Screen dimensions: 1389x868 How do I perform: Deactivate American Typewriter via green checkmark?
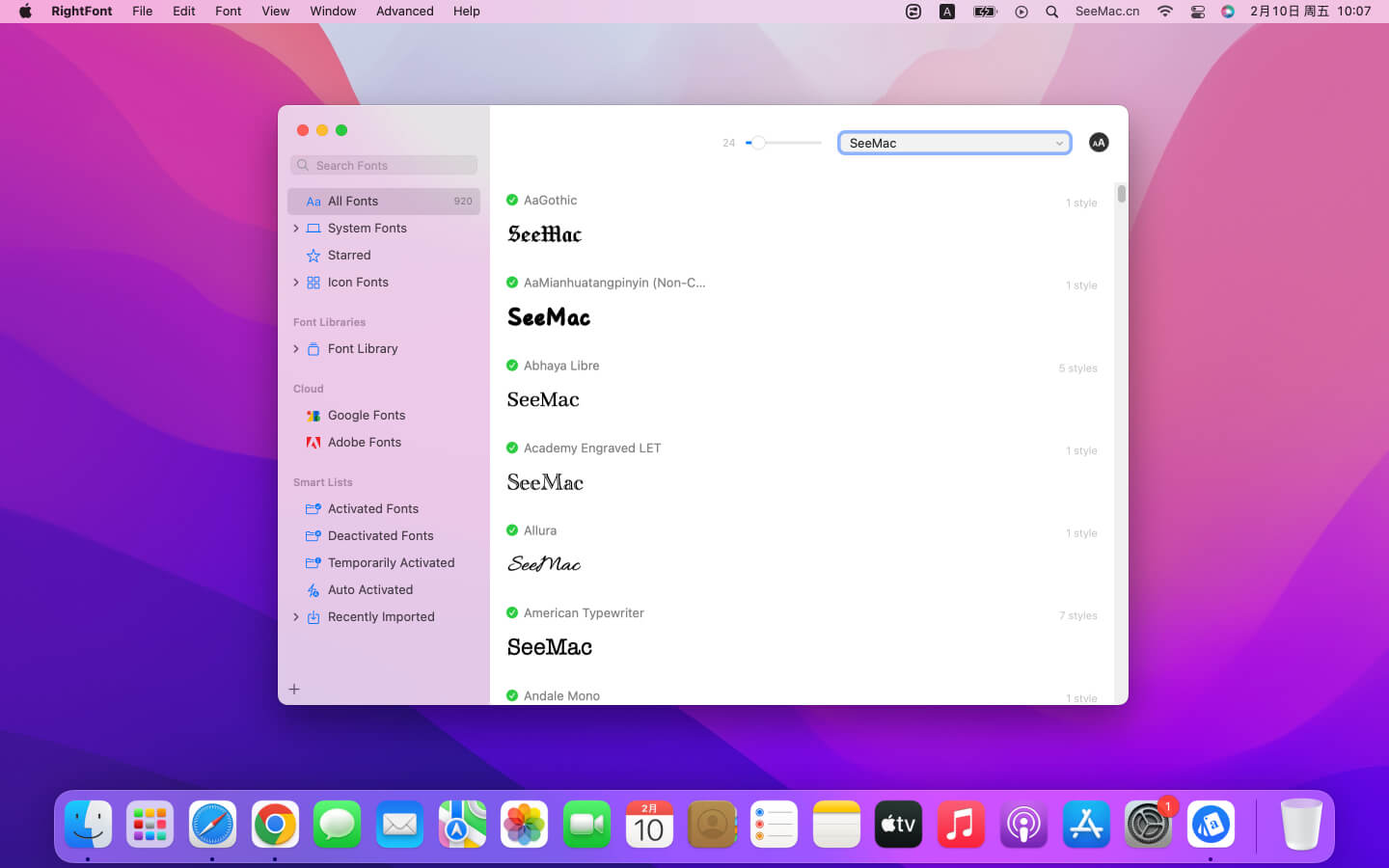(x=512, y=612)
